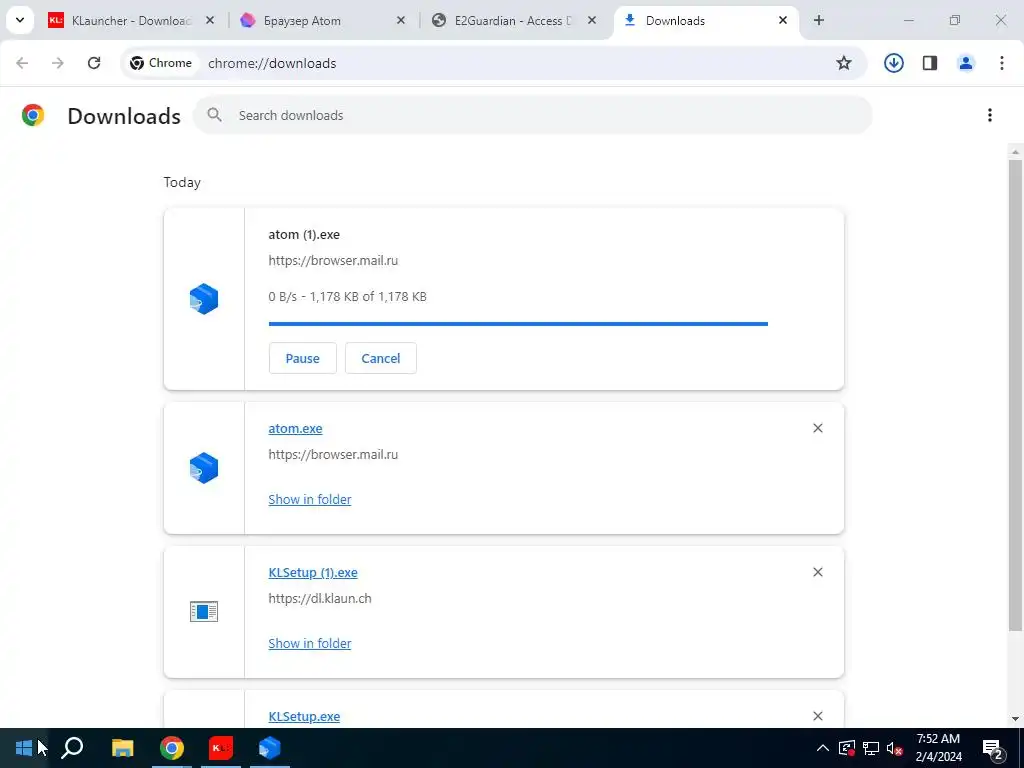Click the Chrome site info chip
1024x768 pixels.
[x=161, y=63]
